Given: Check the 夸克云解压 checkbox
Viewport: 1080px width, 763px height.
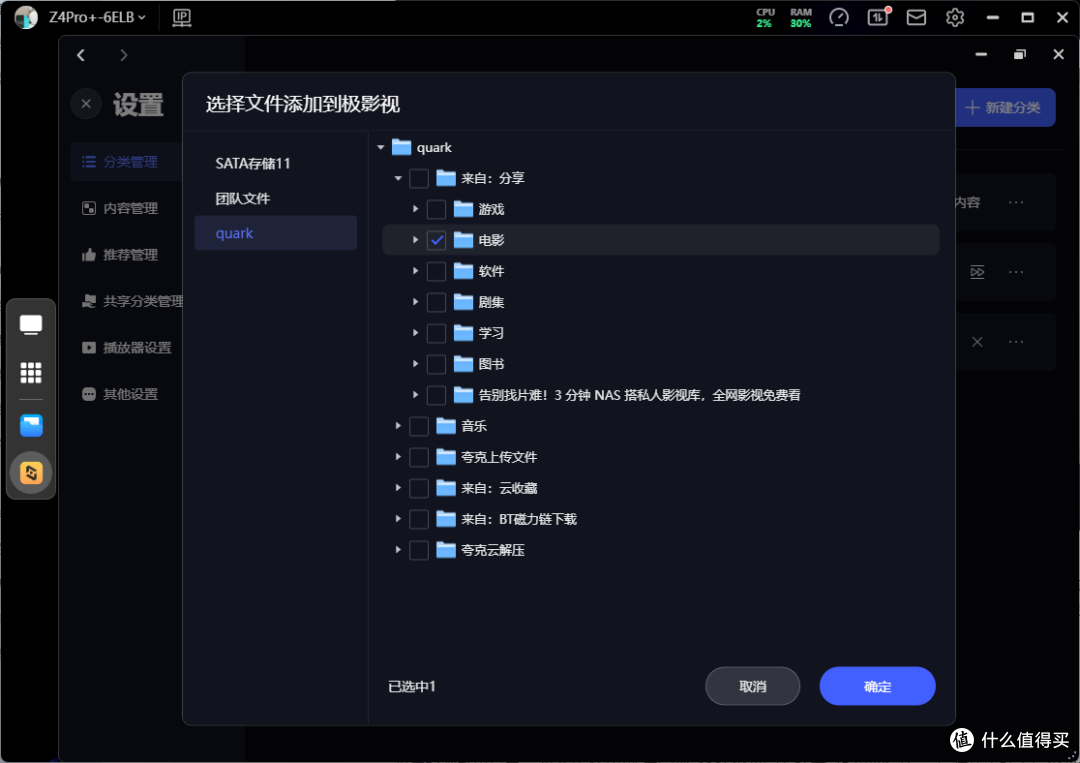Looking at the screenshot, I should tap(419, 550).
